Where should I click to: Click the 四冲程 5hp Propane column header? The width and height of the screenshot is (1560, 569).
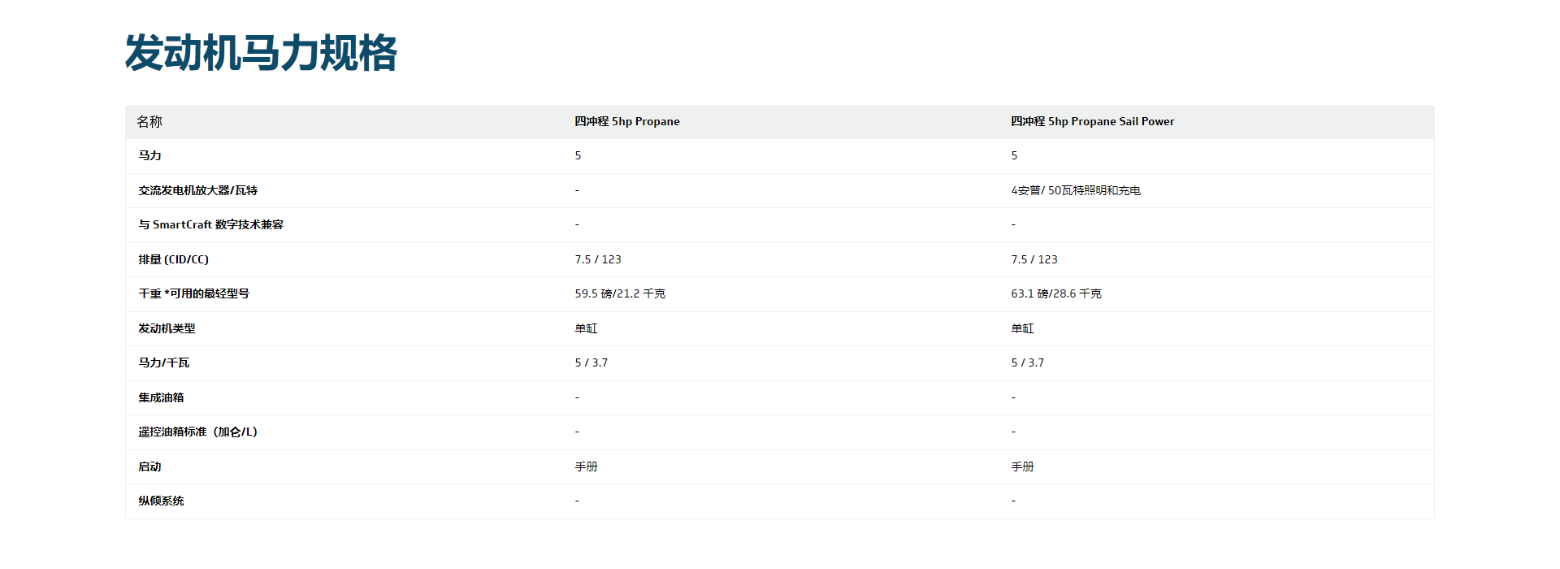tap(627, 122)
